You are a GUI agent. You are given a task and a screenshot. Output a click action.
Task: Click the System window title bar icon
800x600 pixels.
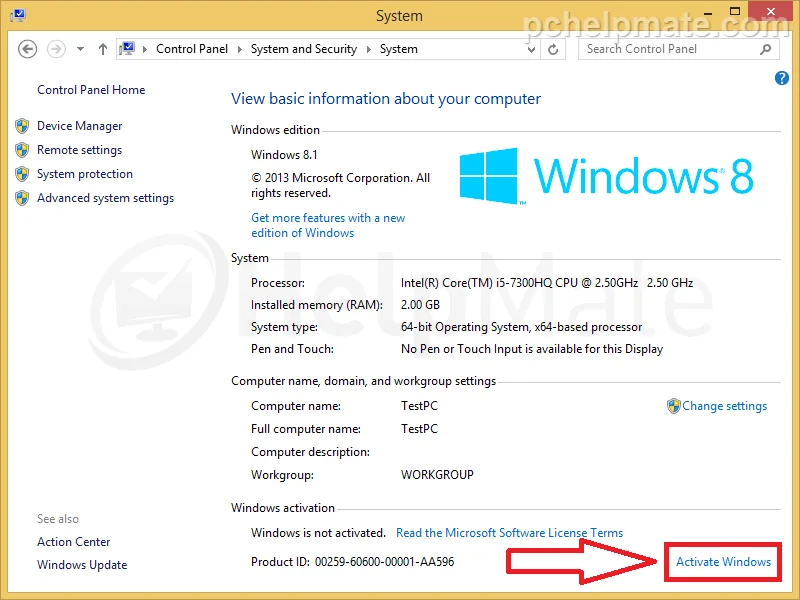pos(18,15)
